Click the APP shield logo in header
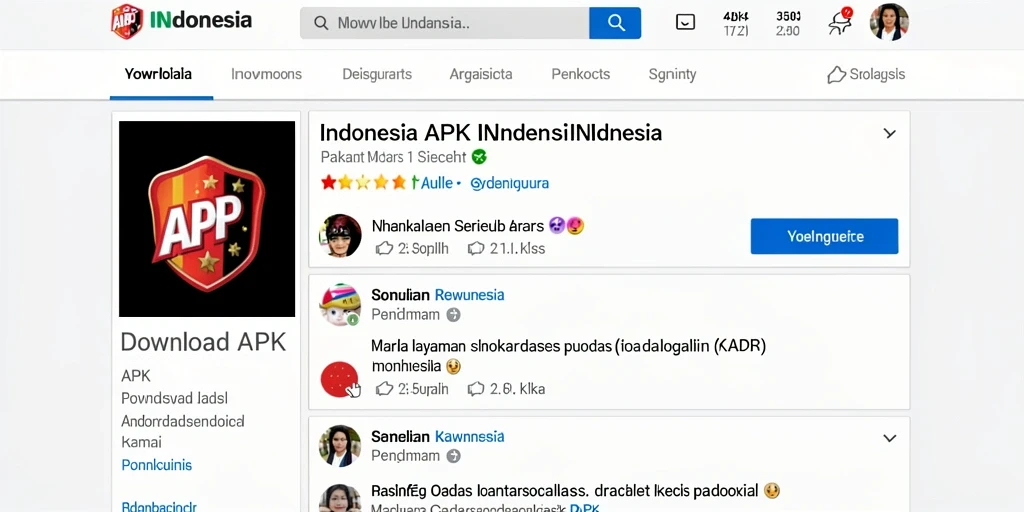Viewport: 1024px width, 512px height. [127, 21]
